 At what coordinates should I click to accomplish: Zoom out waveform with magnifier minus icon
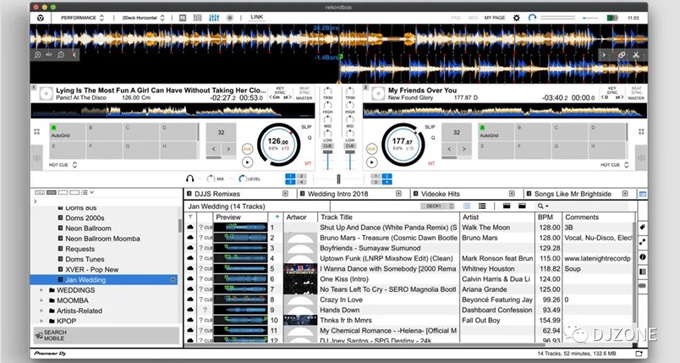(61, 55)
